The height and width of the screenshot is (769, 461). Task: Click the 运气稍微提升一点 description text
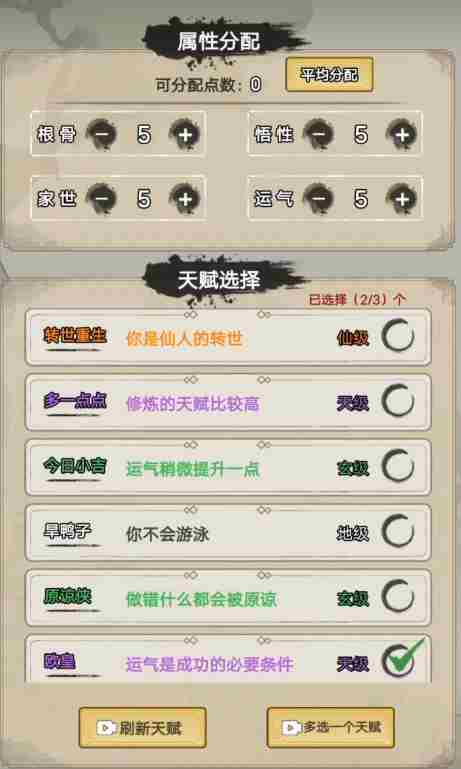pos(193,469)
